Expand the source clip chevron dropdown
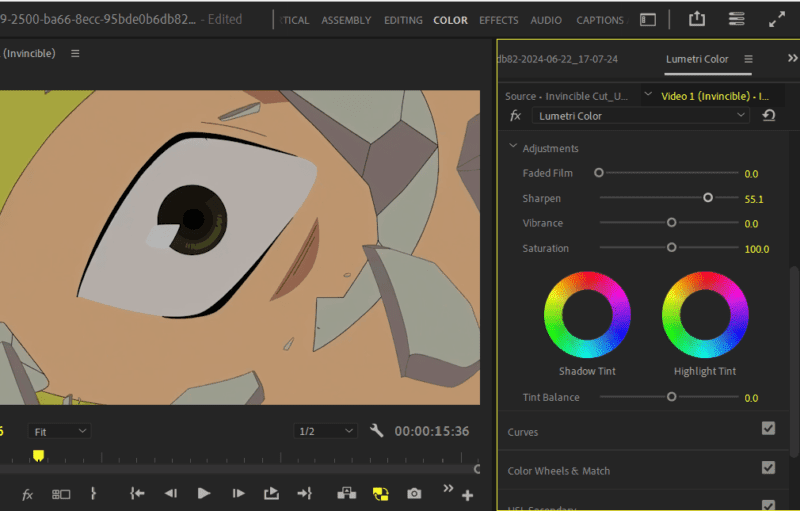Viewport: 800px width, 511px height. coord(648,94)
